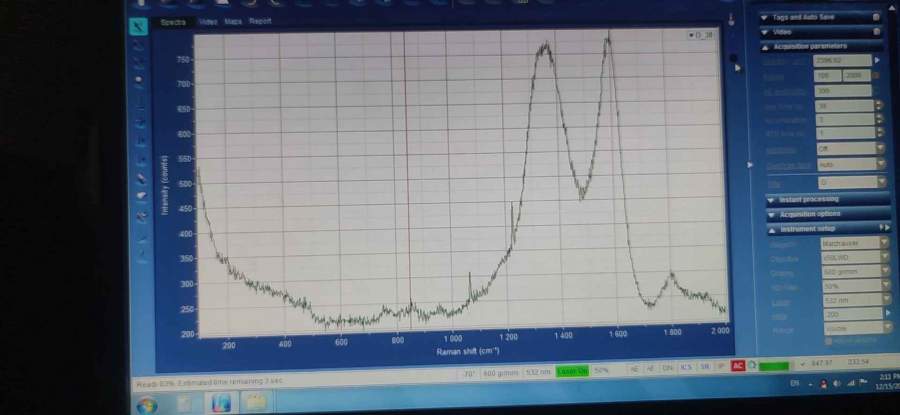The height and width of the screenshot is (415, 900).
Task: Switch to the Spectra tab
Action: point(173,22)
